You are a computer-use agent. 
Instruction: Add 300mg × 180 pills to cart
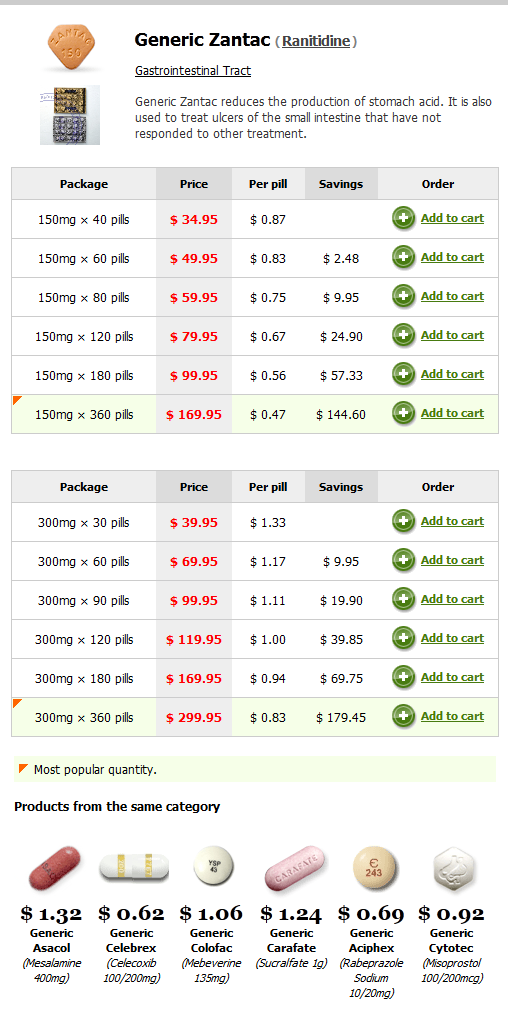pyautogui.click(x=452, y=677)
